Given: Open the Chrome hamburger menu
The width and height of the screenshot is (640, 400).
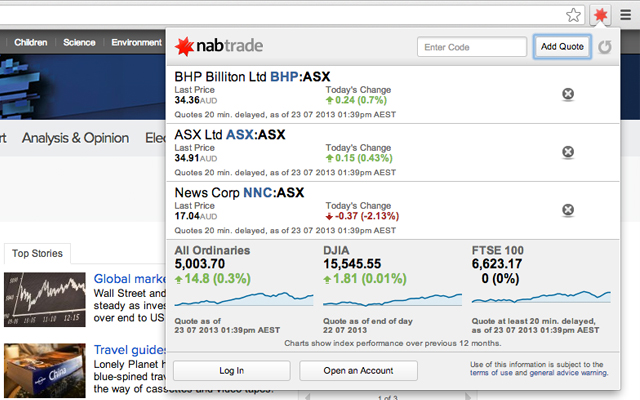Looking at the screenshot, I should (x=625, y=15).
